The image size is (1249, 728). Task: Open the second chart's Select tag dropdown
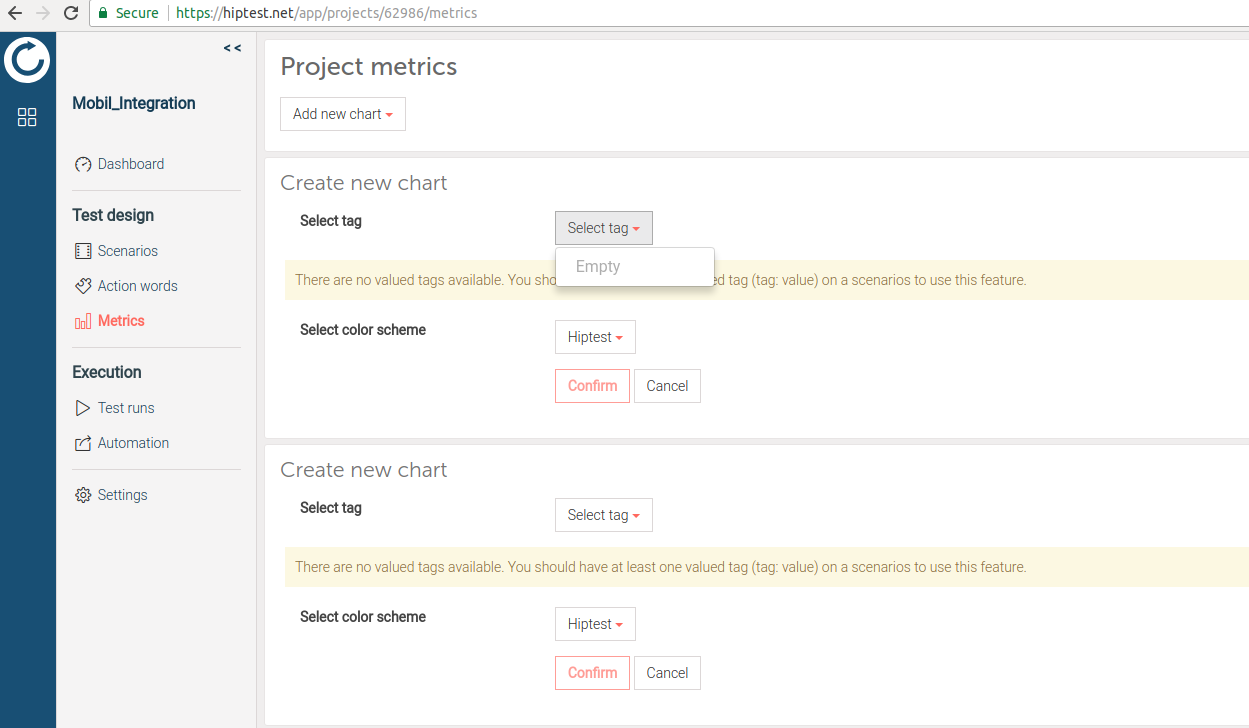click(x=603, y=515)
